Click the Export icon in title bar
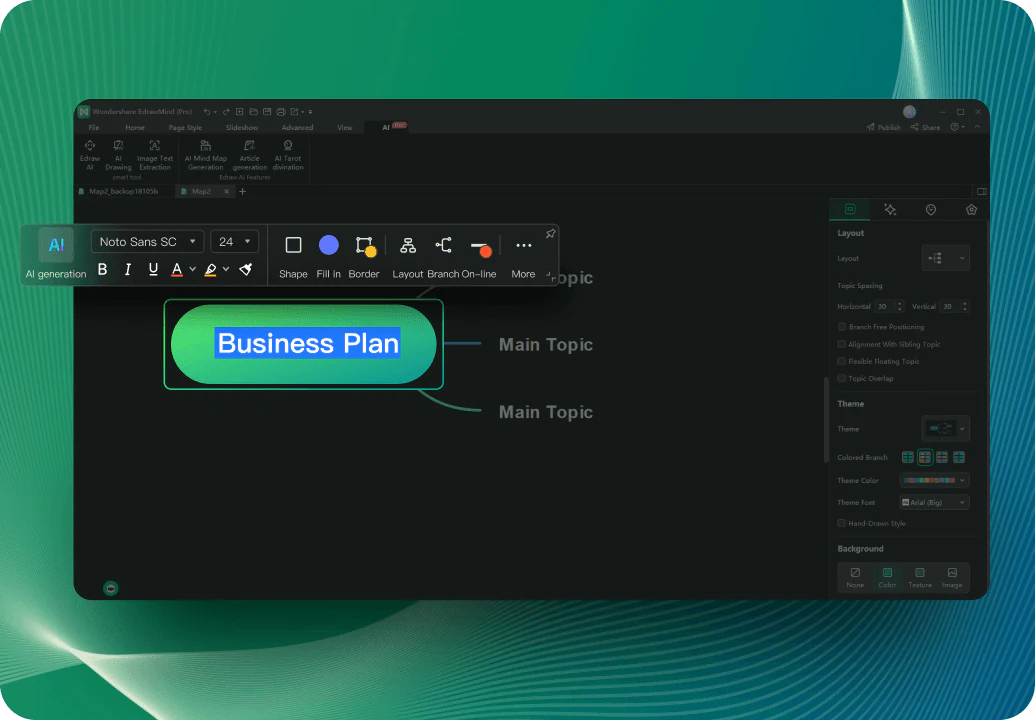The height and width of the screenshot is (720, 1035). [294, 112]
